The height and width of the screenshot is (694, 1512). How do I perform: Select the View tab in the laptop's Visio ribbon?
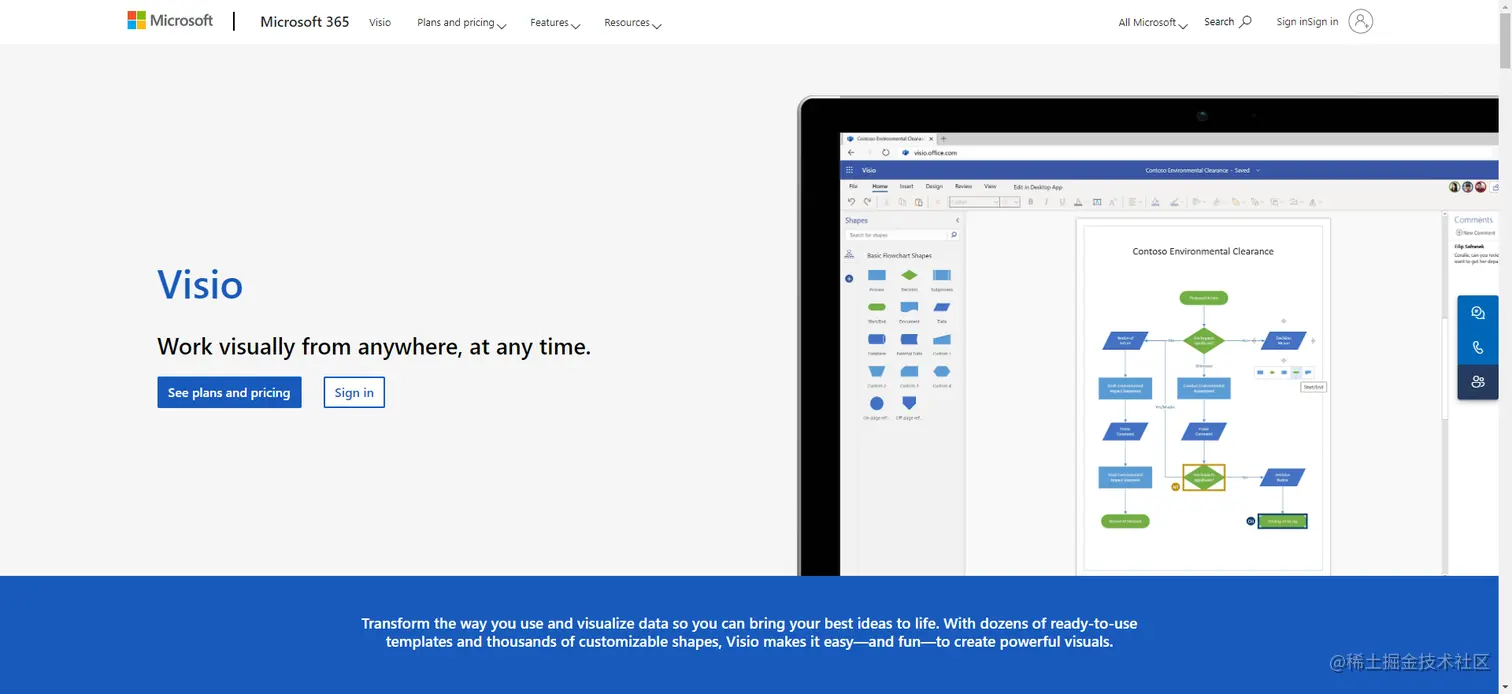[x=990, y=186]
